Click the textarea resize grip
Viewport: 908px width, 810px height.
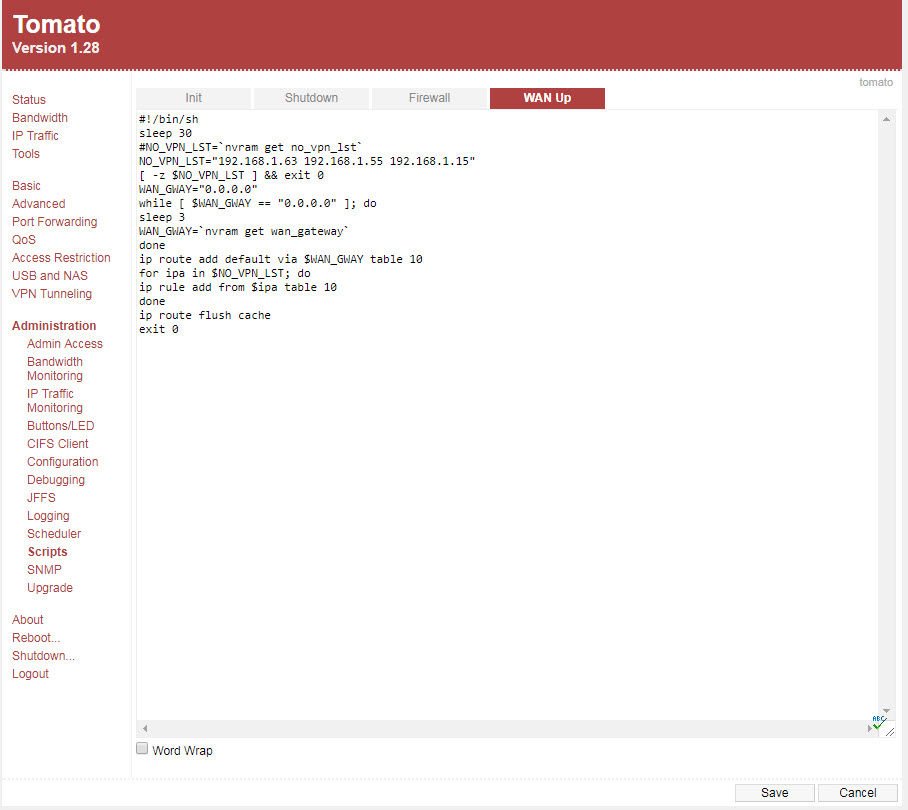(890, 732)
